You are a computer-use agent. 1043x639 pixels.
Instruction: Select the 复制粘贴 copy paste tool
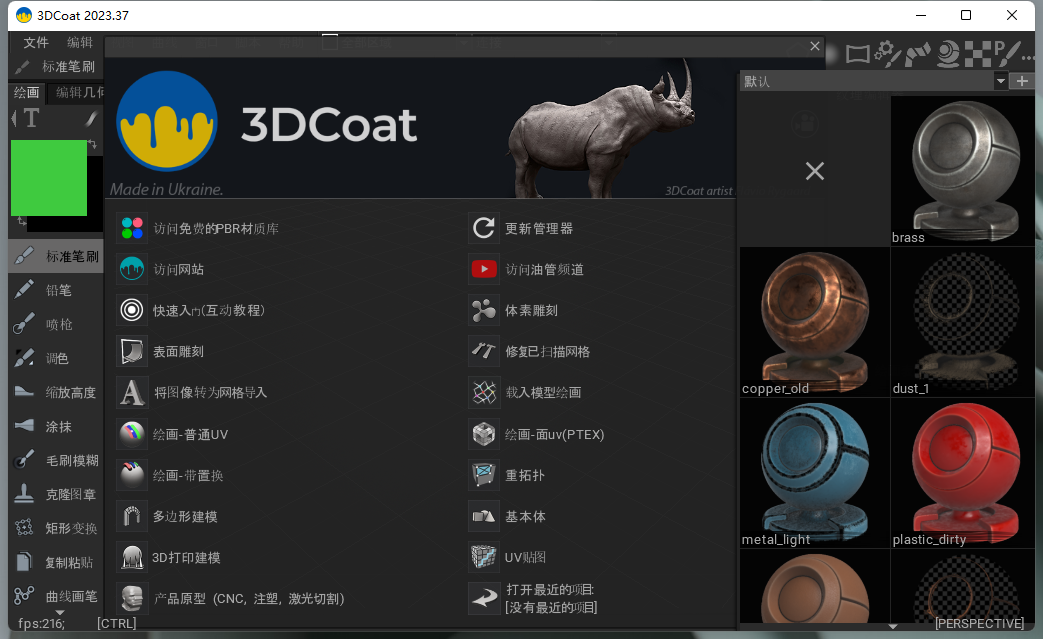click(56, 563)
